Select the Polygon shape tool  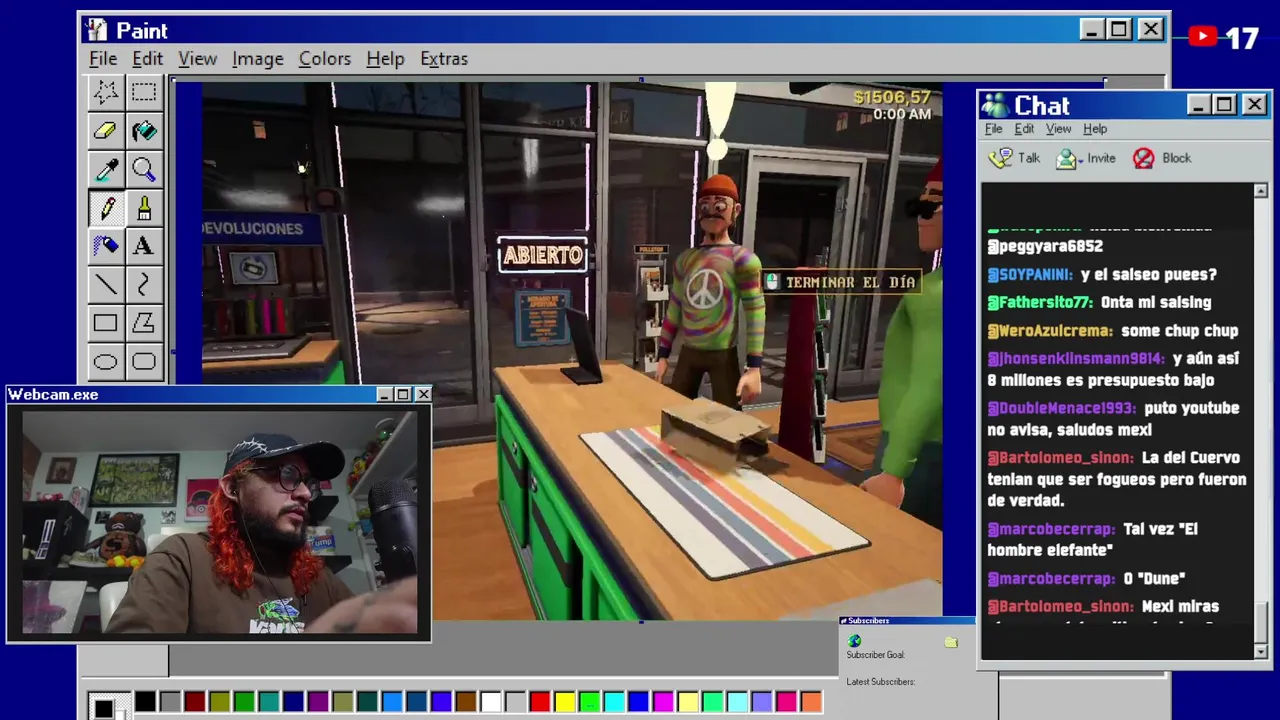click(144, 323)
